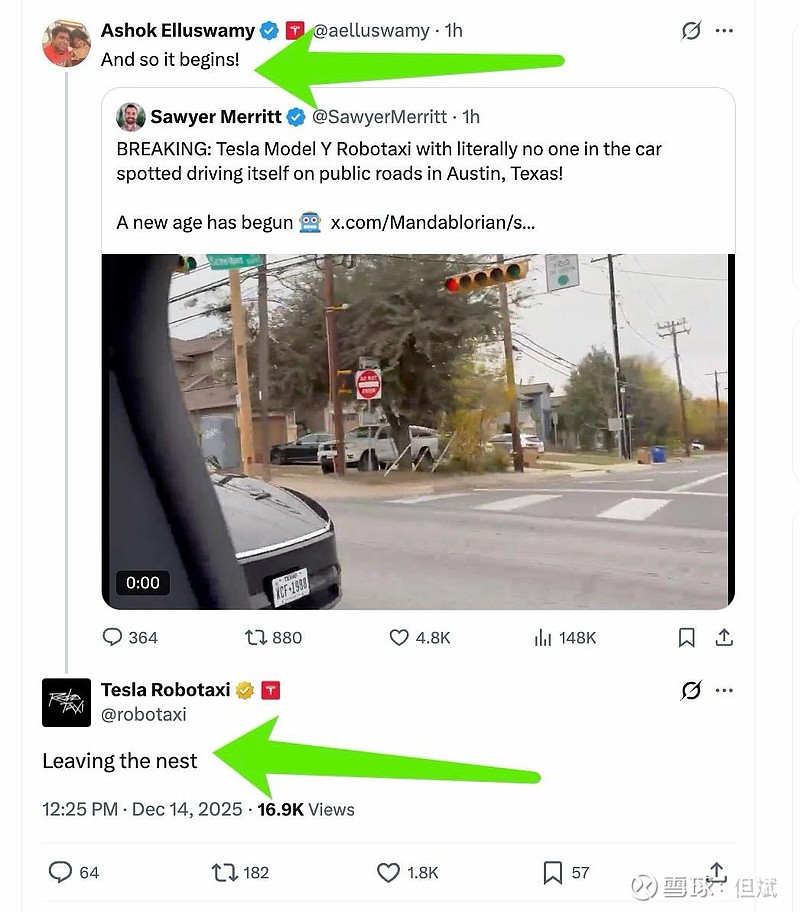Open the x.com/Mandablorian link
Image resolution: width=800 pixels, height=912 pixels.
(432, 222)
